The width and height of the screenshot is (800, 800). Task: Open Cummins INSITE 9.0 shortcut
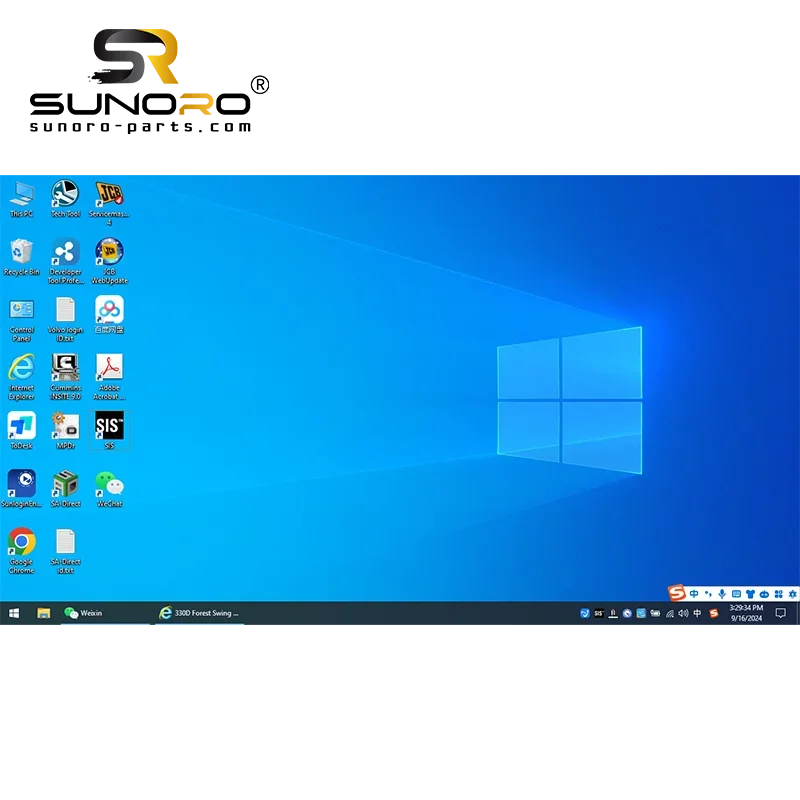(x=65, y=377)
